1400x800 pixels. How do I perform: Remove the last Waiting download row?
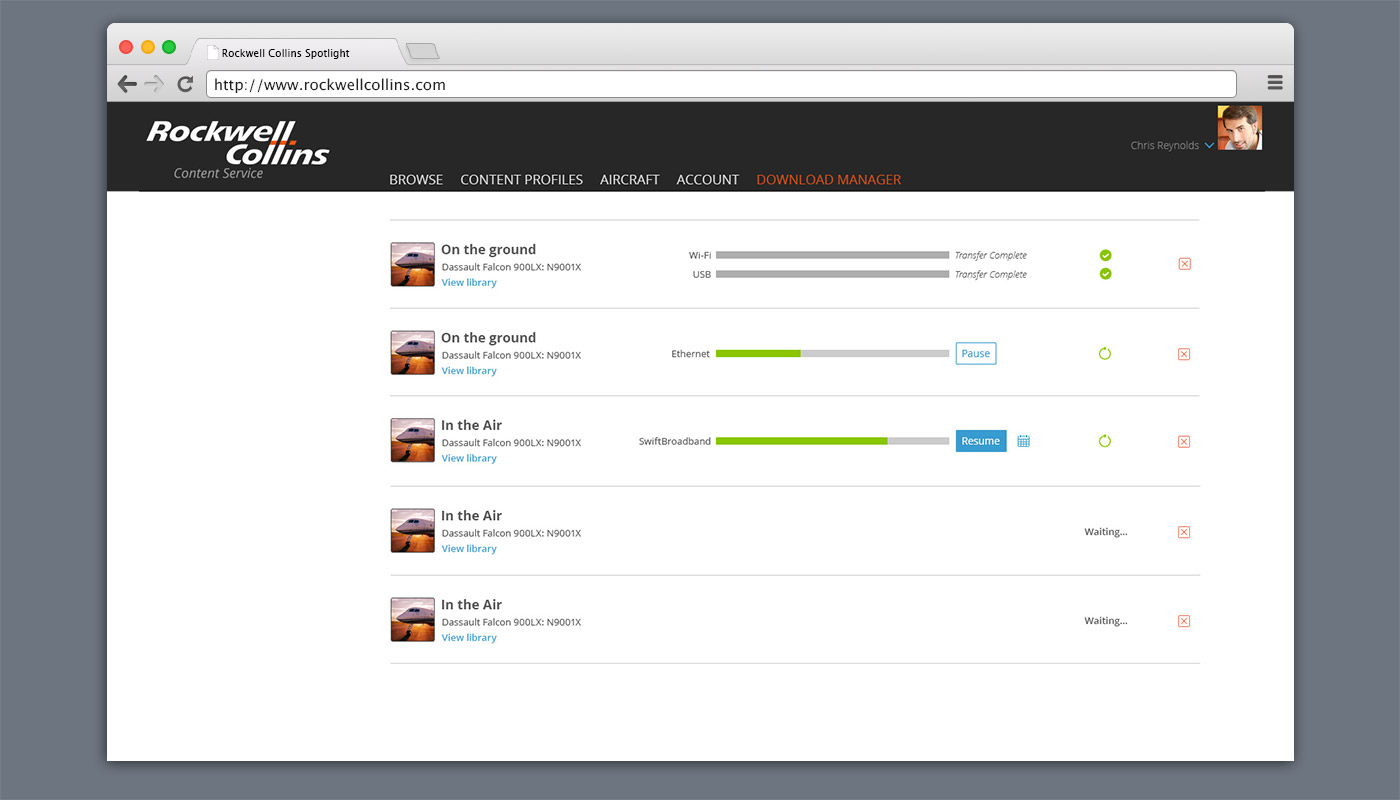[1184, 621]
